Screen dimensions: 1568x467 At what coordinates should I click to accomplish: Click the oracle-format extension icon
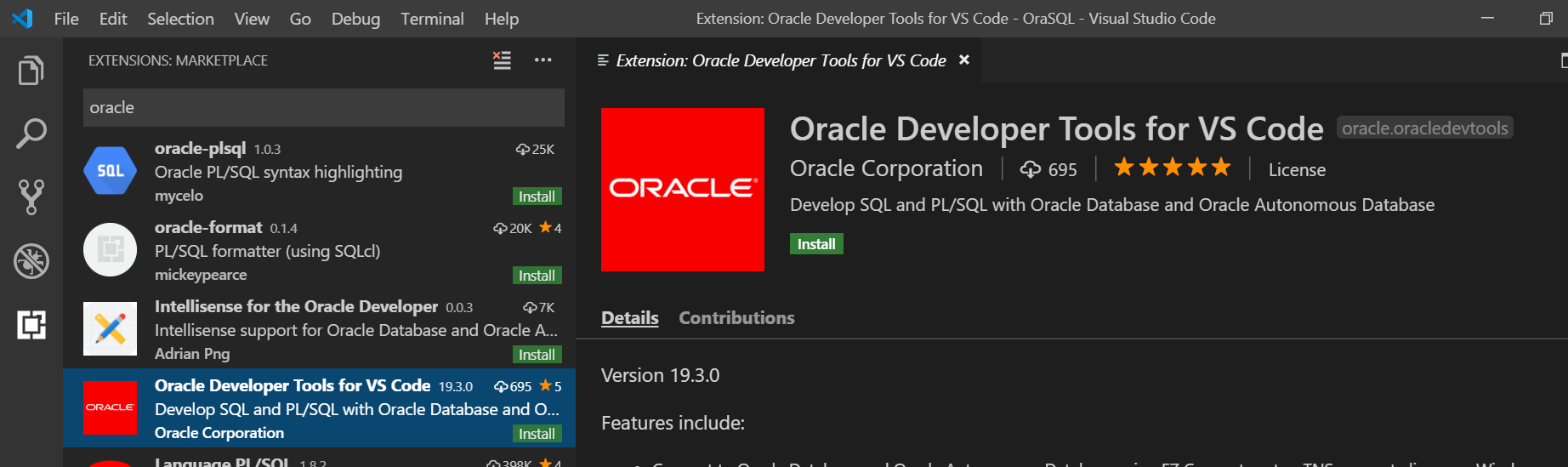pyautogui.click(x=110, y=249)
